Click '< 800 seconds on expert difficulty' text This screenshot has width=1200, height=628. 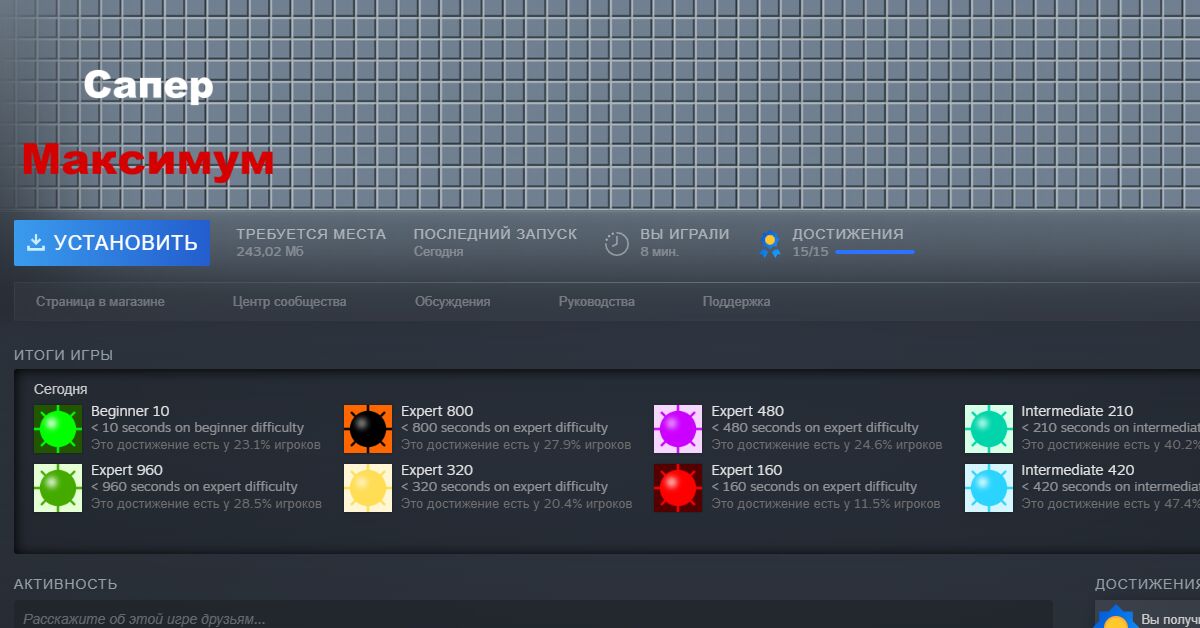coord(504,428)
